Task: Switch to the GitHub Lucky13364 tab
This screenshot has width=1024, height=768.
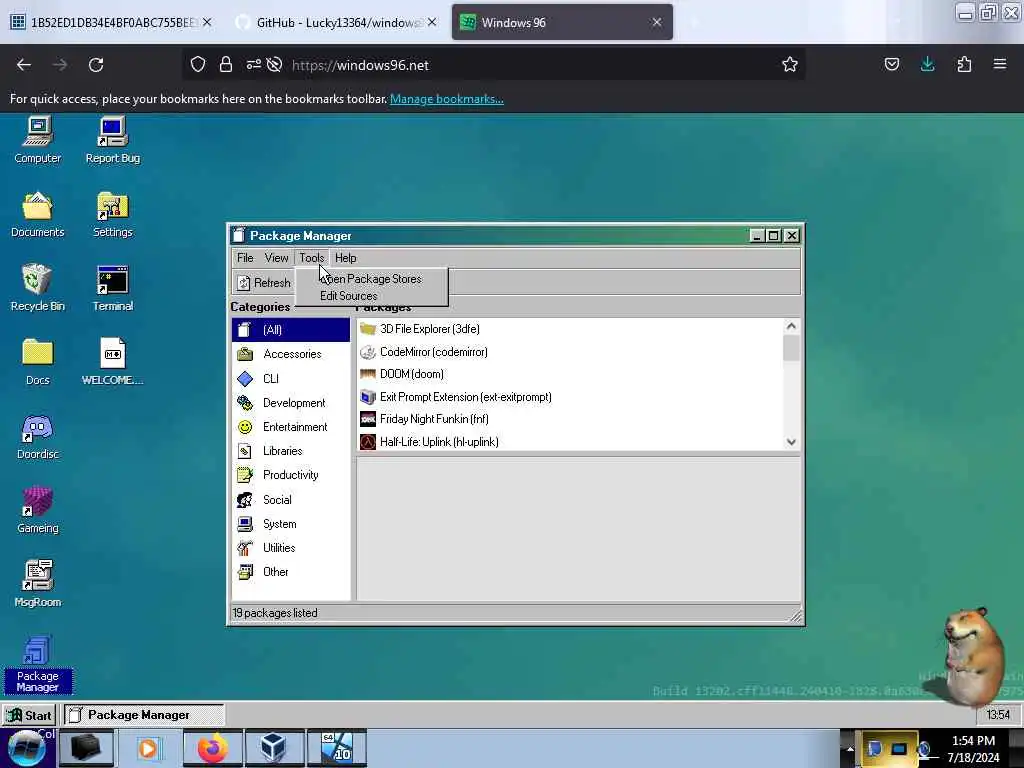Action: point(338,23)
